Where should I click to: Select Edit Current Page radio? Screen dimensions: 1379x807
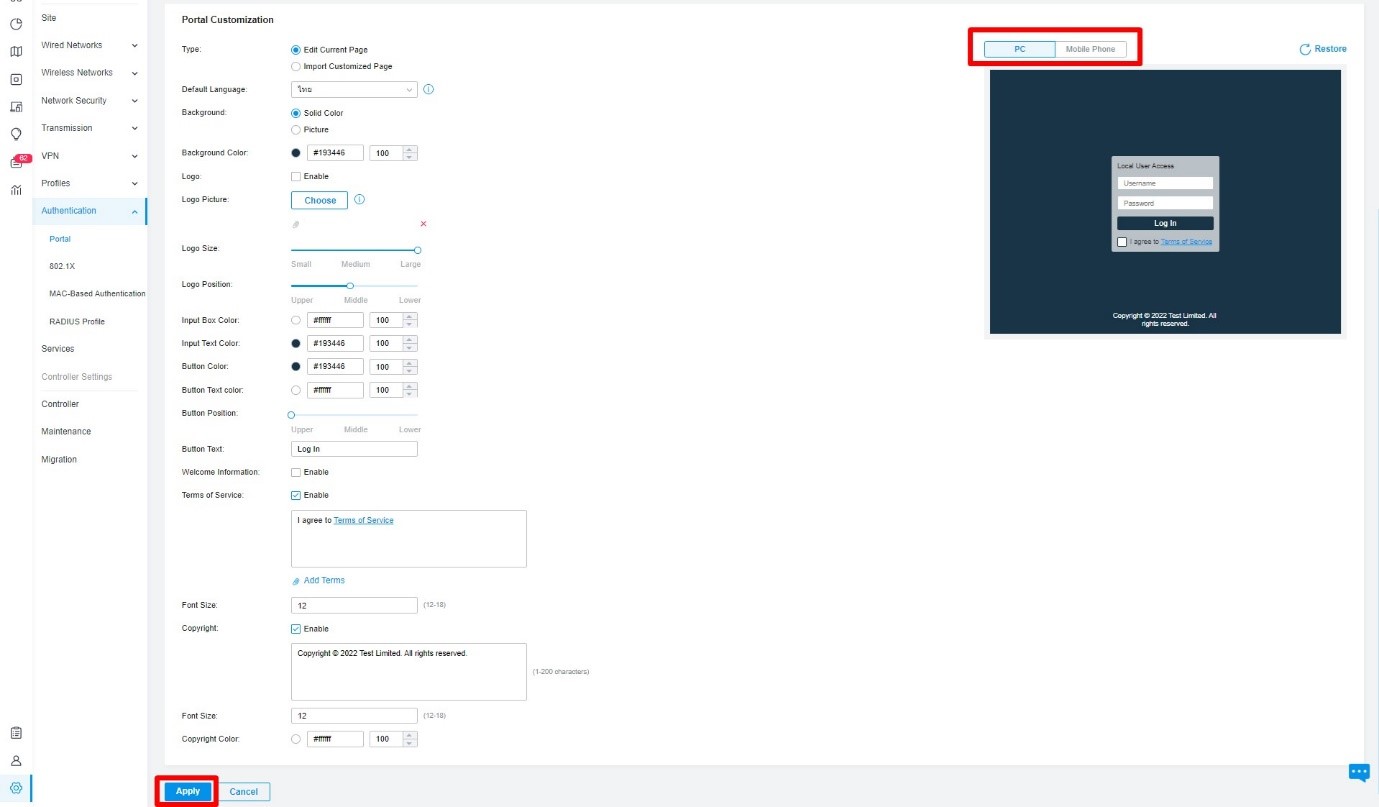[x=295, y=49]
